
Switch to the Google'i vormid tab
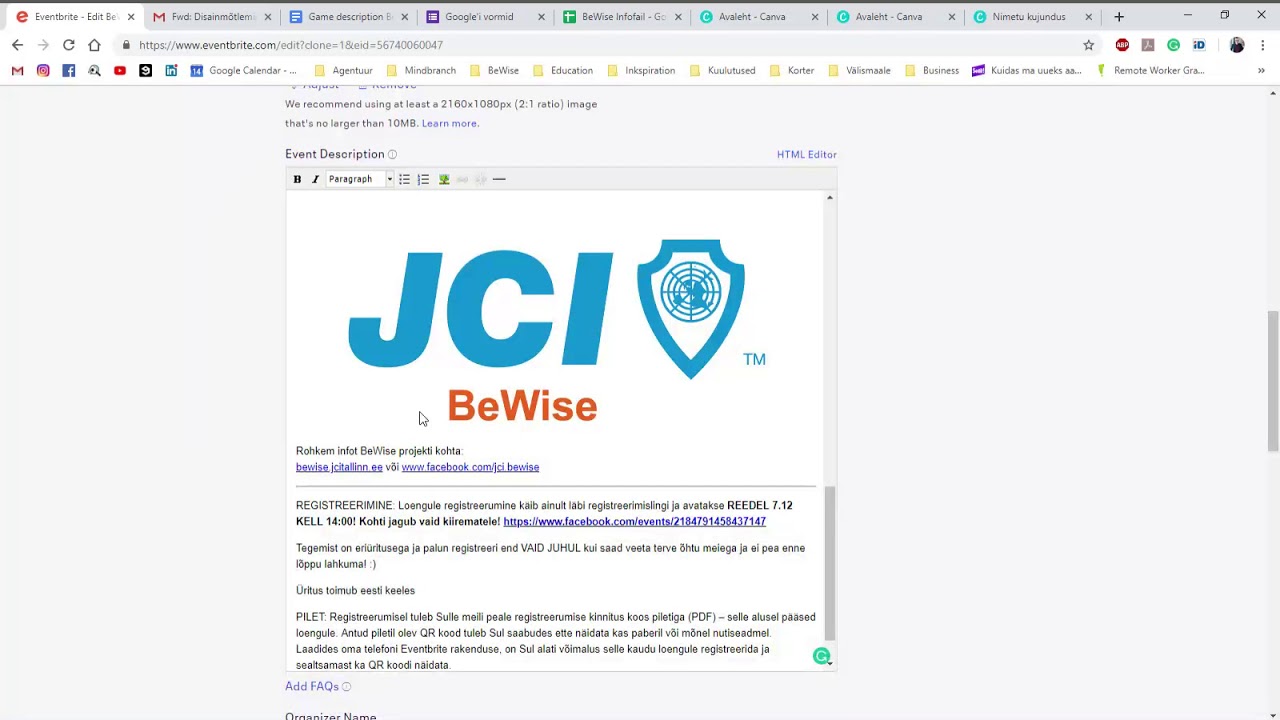[x=485, y=17]
